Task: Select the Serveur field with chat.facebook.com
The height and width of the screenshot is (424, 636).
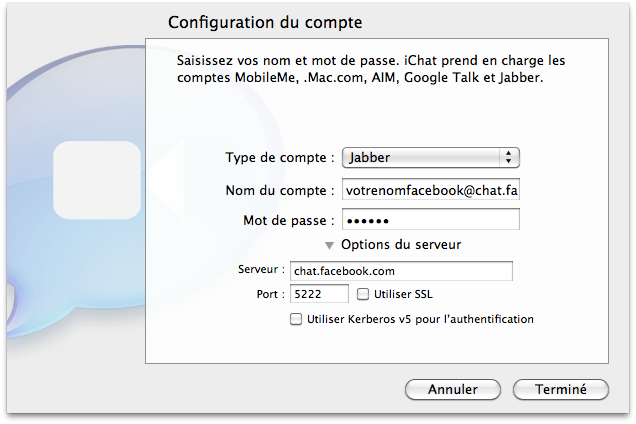Action: pyautogui.click(x=400, y=271)
